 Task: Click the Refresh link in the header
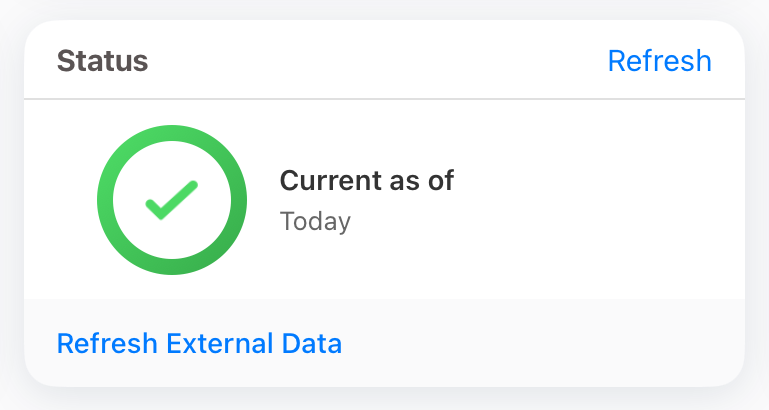pos(659,61)
